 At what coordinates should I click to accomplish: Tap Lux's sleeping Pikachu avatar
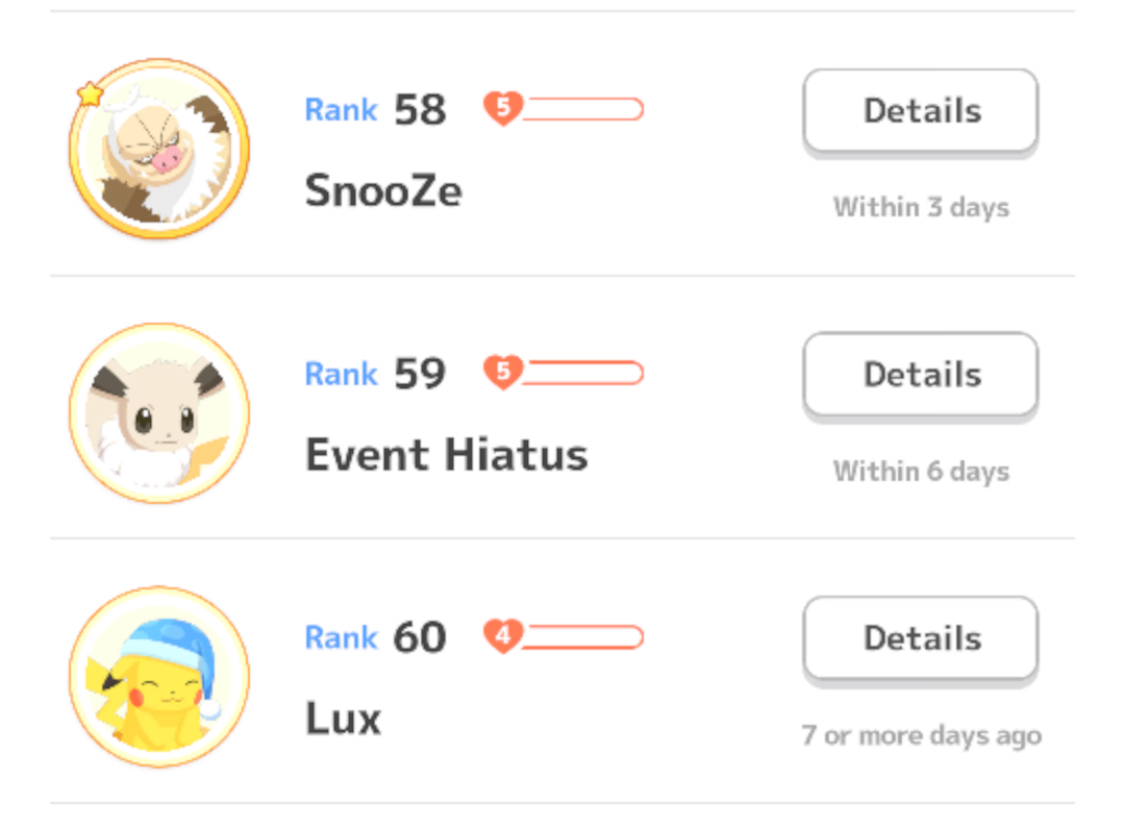159,676
